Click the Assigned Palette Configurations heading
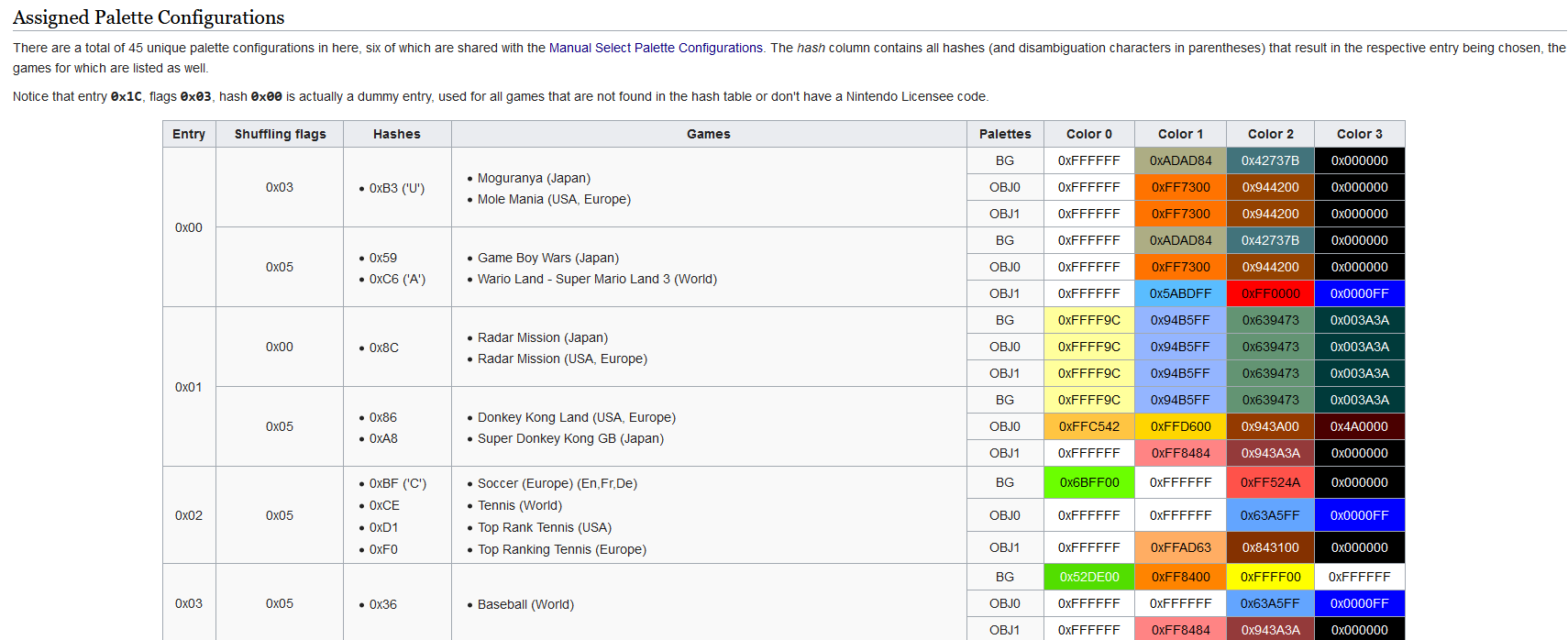The height and width of the screenshot is (640, 1568). 149,17
